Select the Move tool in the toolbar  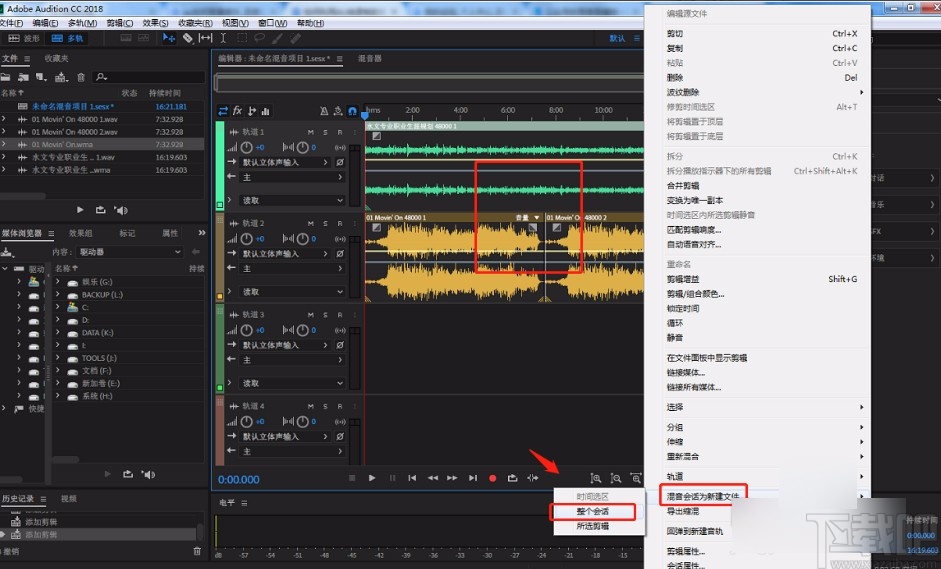point(169,38)
